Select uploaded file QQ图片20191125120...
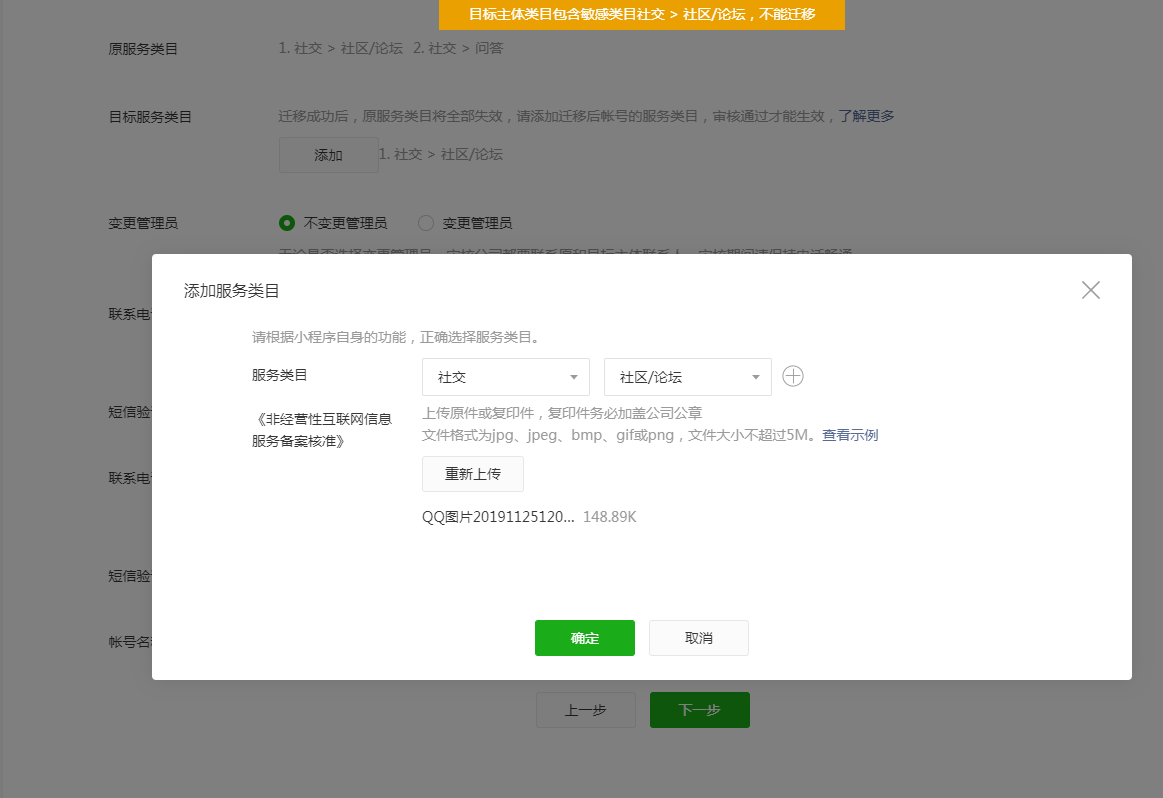This screenshot has width=1163, height=798. 498,517
